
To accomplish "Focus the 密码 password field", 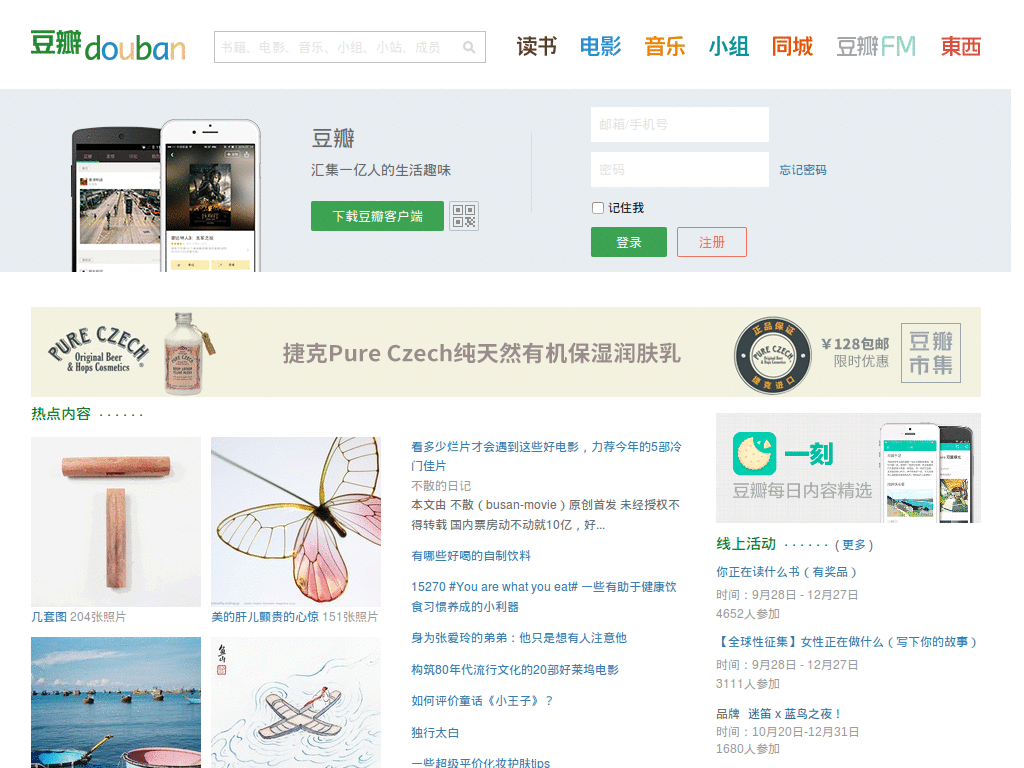I will 680,170.
